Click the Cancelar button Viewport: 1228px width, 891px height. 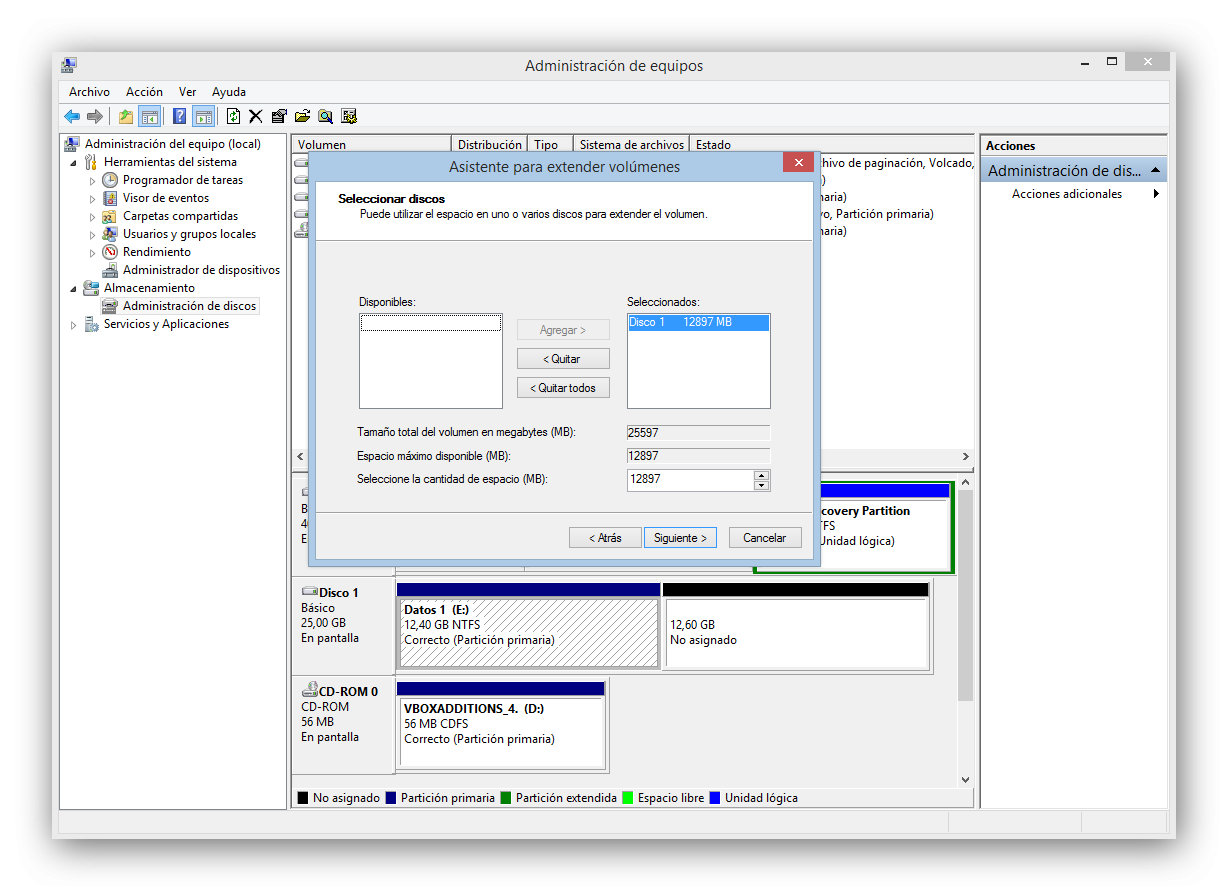(x=765, y=538)
